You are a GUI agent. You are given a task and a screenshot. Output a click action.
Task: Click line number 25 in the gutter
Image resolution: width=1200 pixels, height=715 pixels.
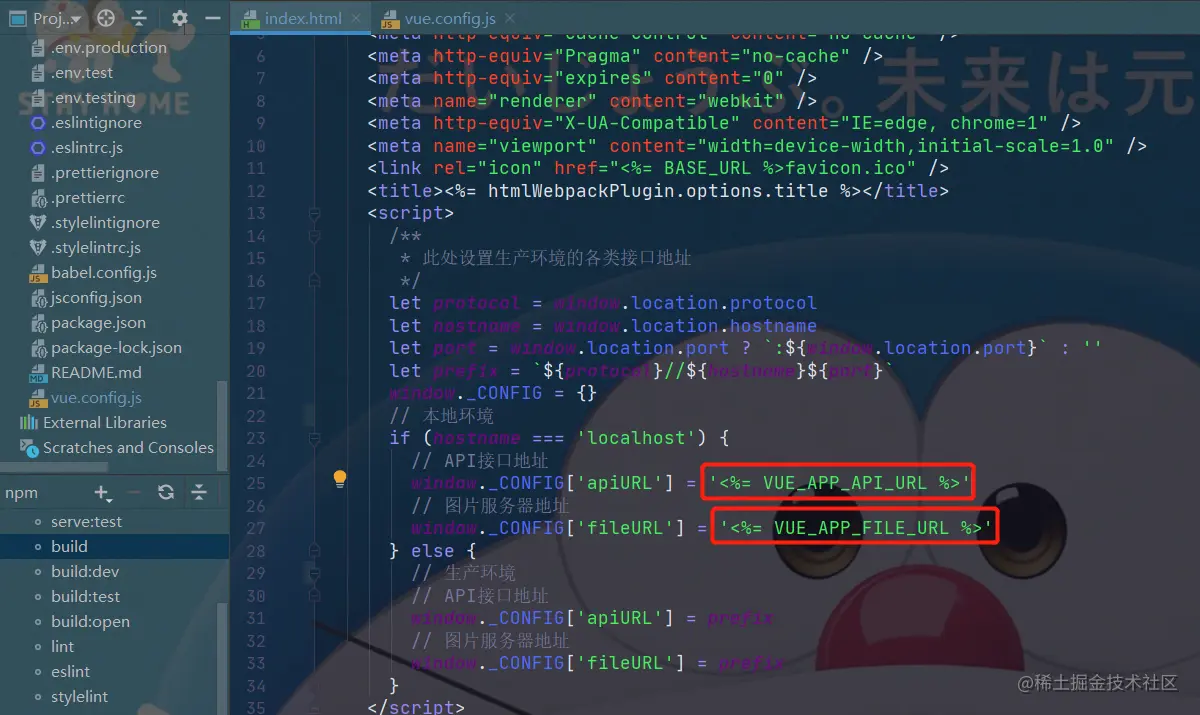(255, 483)
